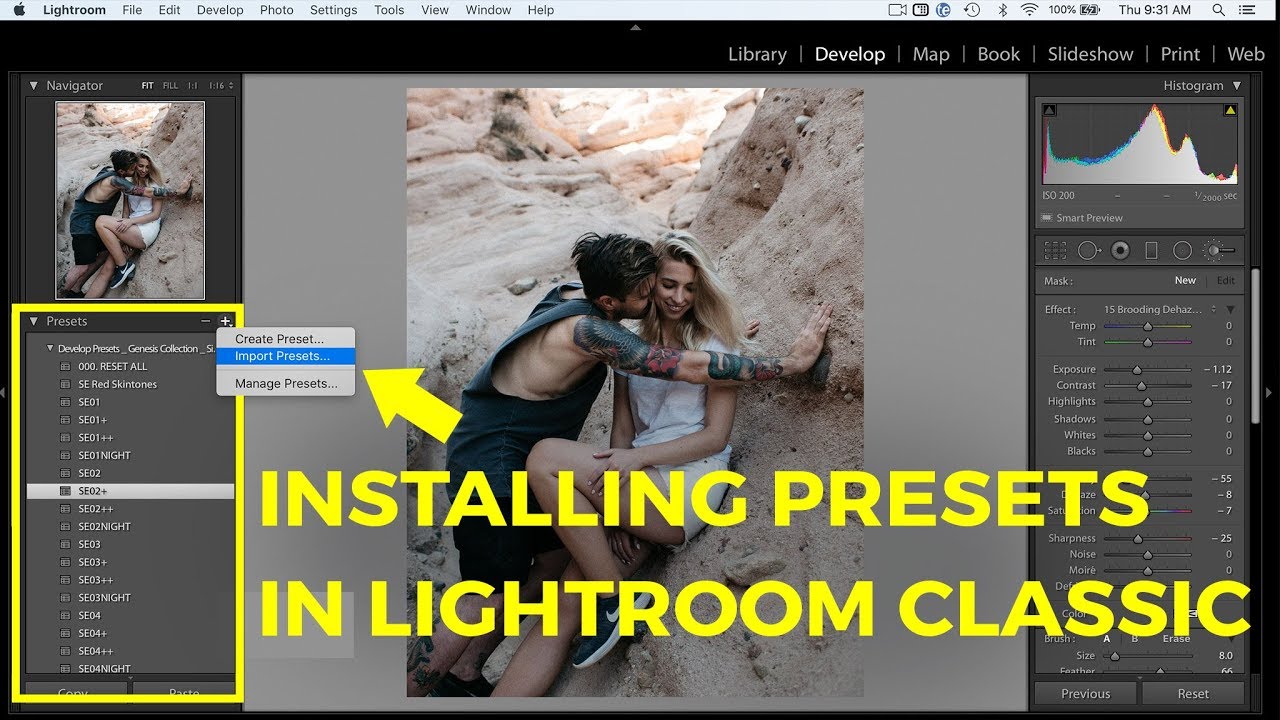
Task: Toggle the highlight clipping indicator in histogram
Action: (1230, 110)
